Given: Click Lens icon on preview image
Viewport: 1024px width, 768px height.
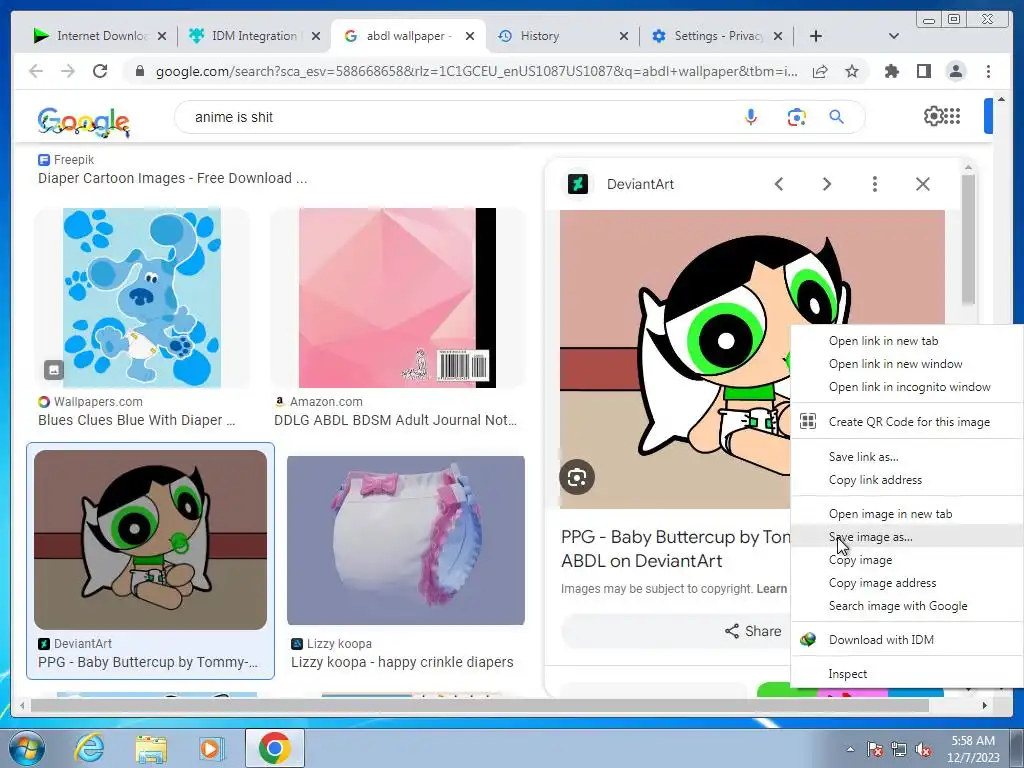Looking at the screenshot, I should point(577,477).
